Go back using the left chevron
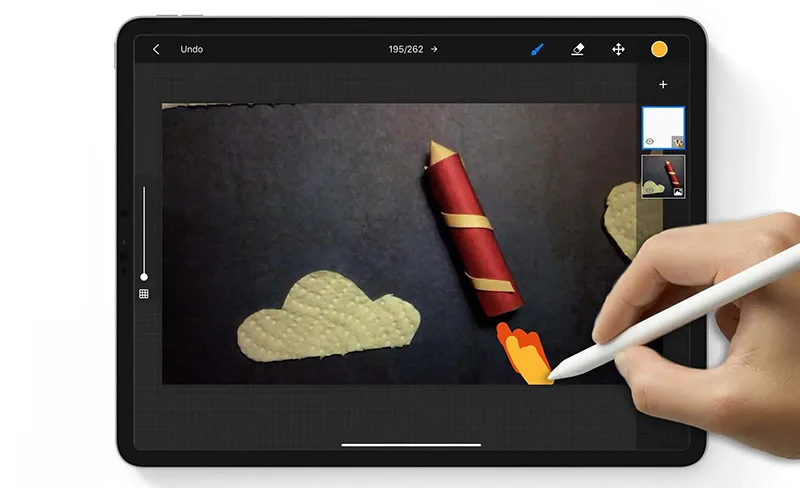The height and width of the screenshot is (488, 800). (156, 49)
